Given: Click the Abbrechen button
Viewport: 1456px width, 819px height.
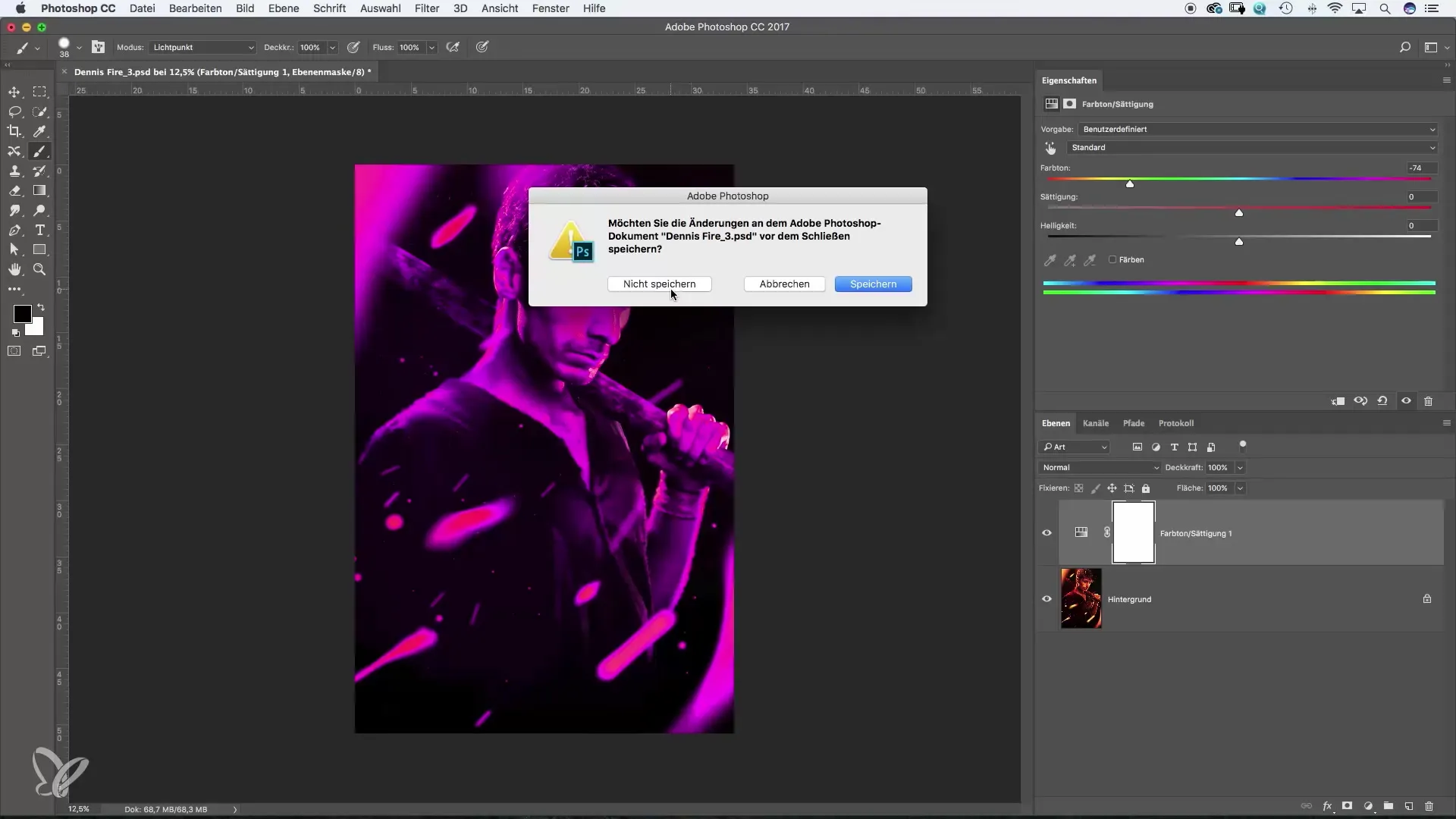Looking at the screenshot, I should (785, 284).
